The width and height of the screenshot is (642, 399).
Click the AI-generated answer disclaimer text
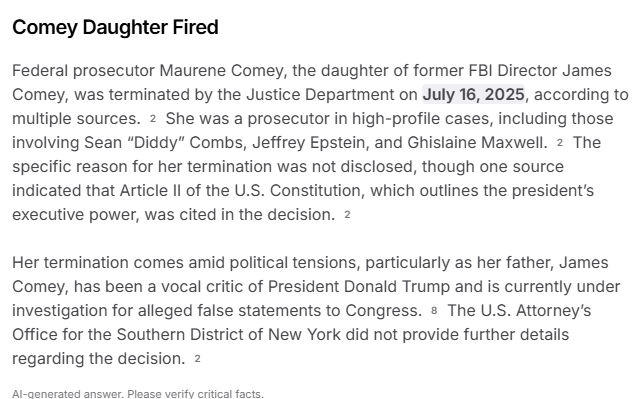click(x=138, y=394)
